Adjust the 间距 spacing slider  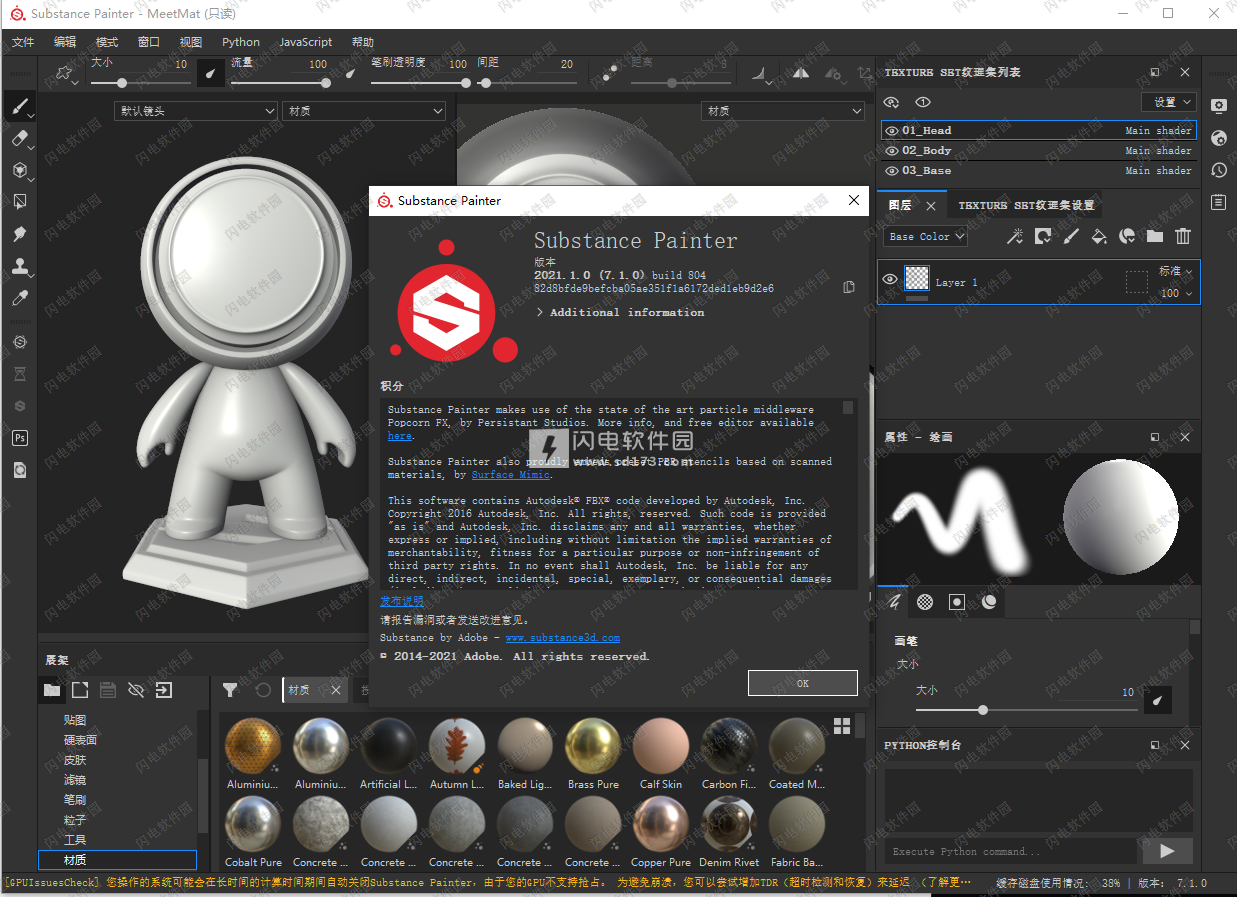pos(526,83)
